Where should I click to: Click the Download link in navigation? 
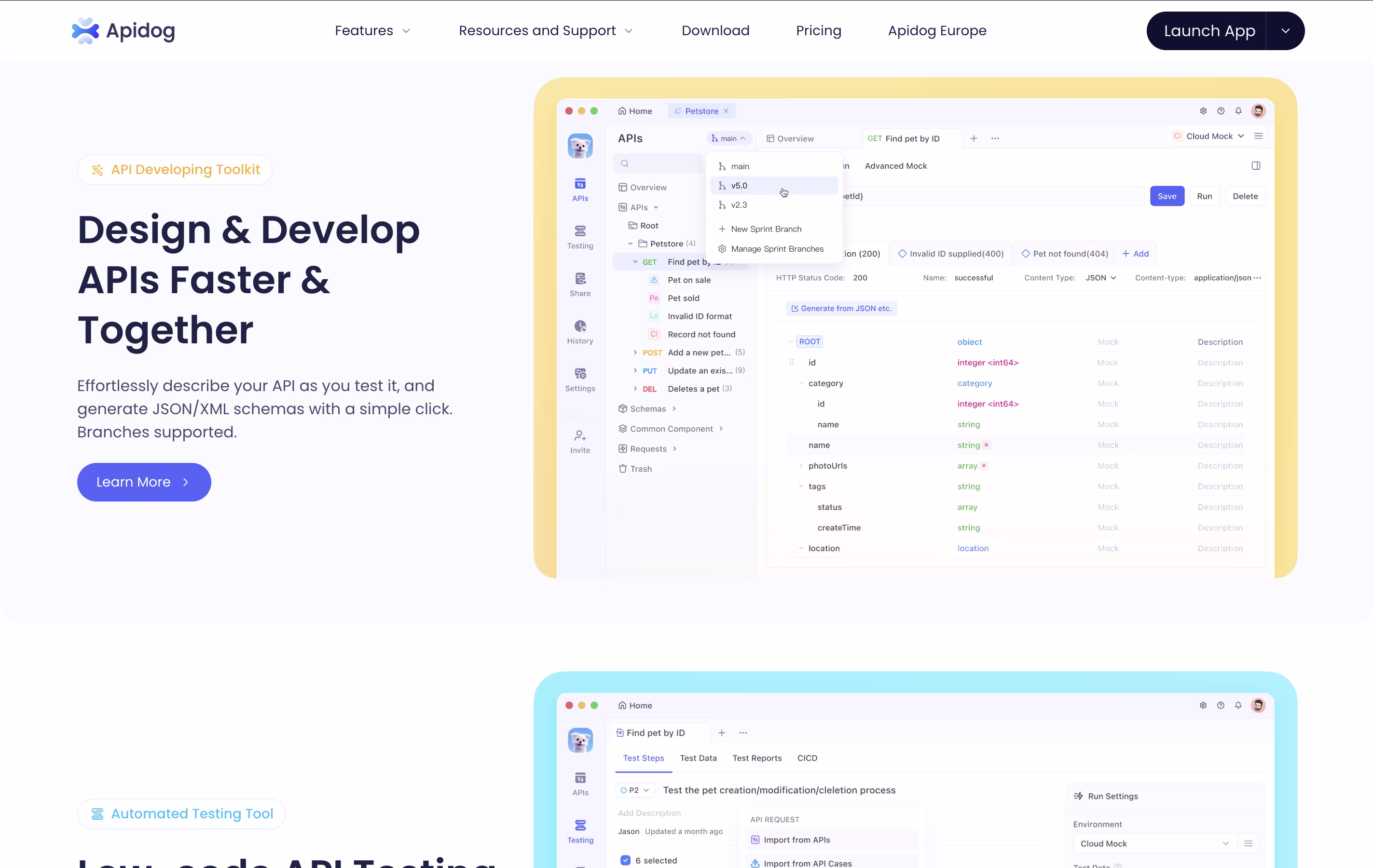[715, 31]
